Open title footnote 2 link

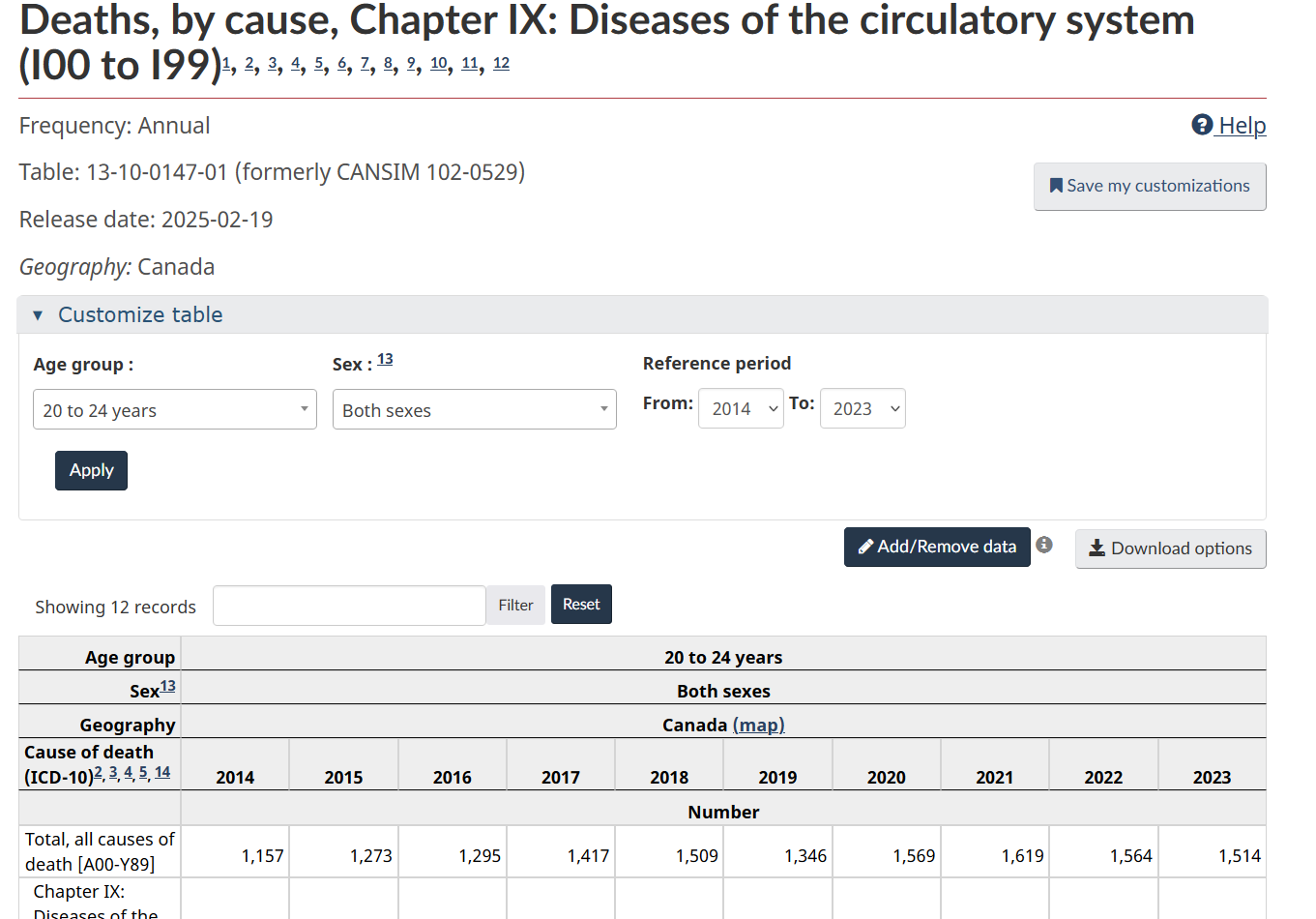coord(249,63)
